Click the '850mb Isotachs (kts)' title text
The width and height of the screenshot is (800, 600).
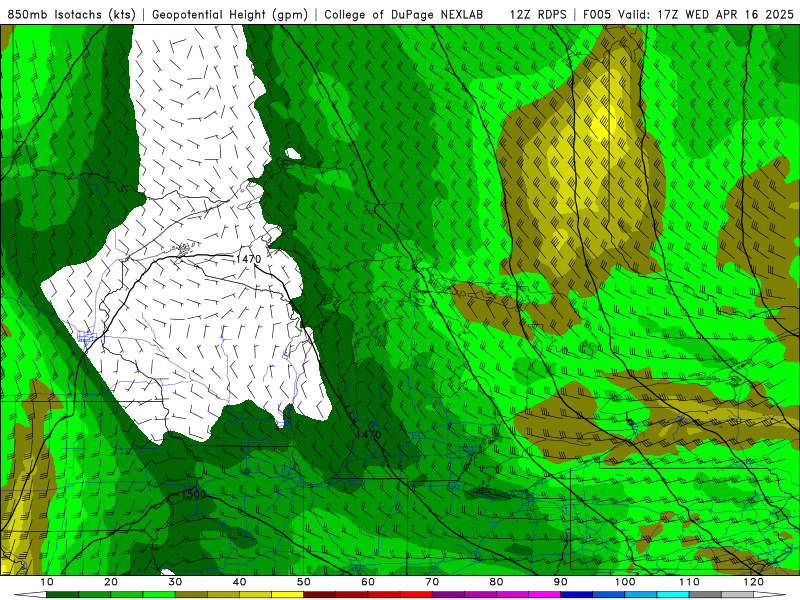pyautogui.click(x=72, y=15)
